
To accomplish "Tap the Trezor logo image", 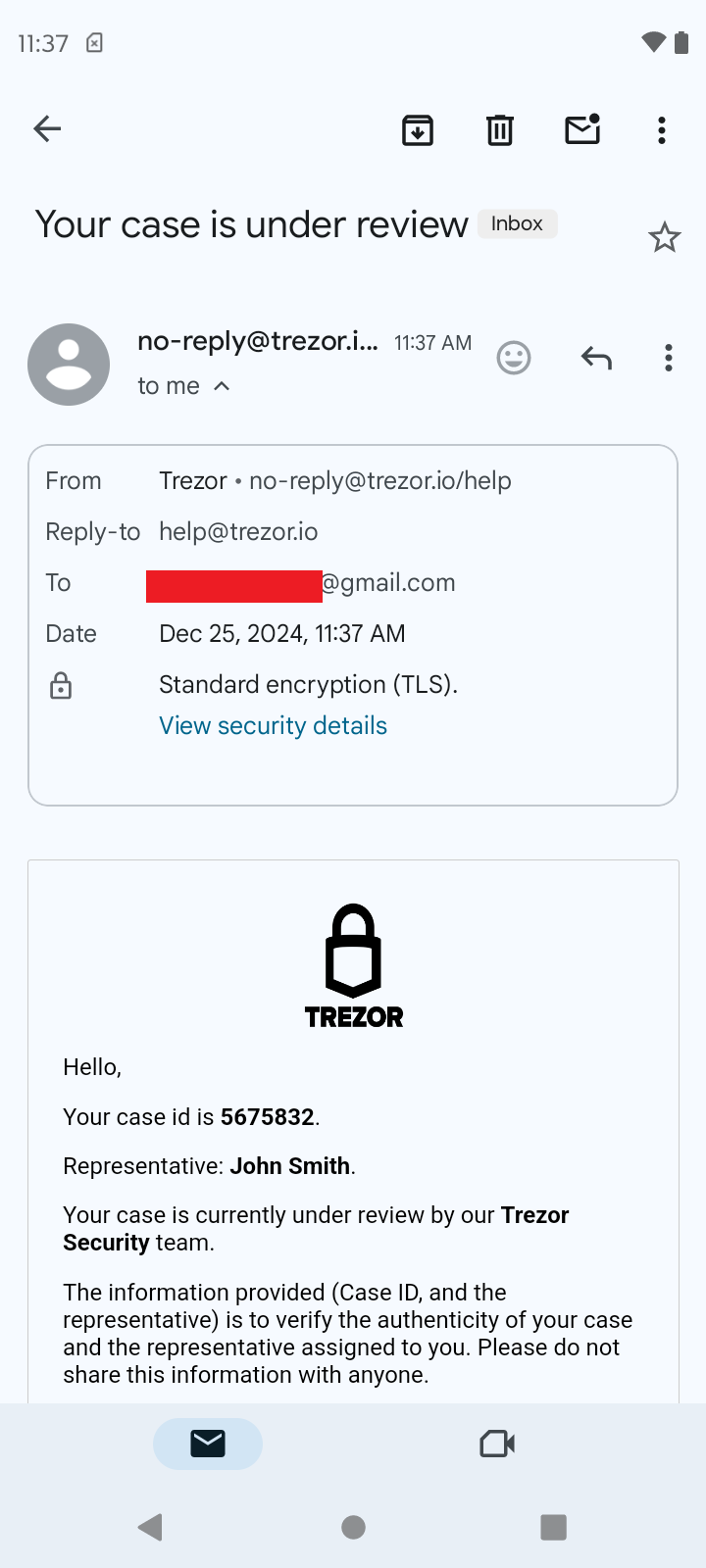I will [x=353, y=965].
